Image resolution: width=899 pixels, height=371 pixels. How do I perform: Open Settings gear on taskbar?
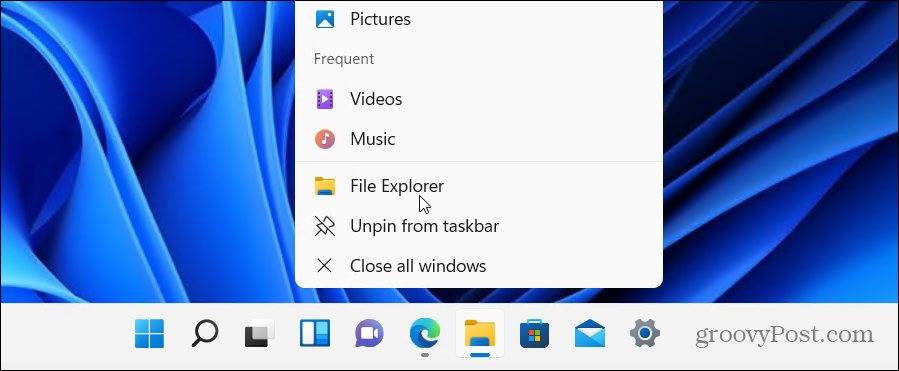pos(645,333)
